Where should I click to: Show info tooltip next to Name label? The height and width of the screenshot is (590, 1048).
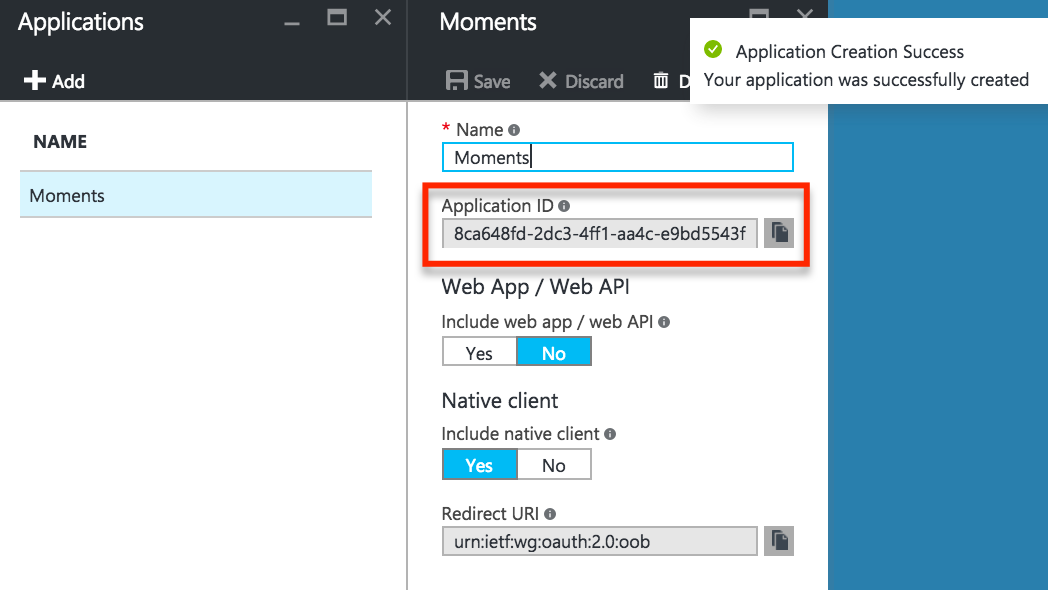tap(513, 130)
